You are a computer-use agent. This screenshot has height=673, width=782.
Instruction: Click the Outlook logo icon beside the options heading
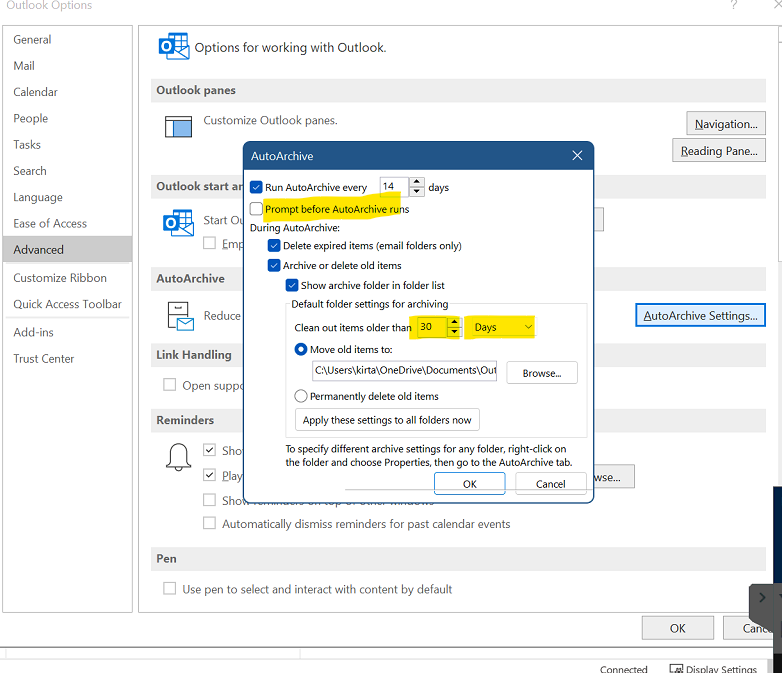point(174,46)
